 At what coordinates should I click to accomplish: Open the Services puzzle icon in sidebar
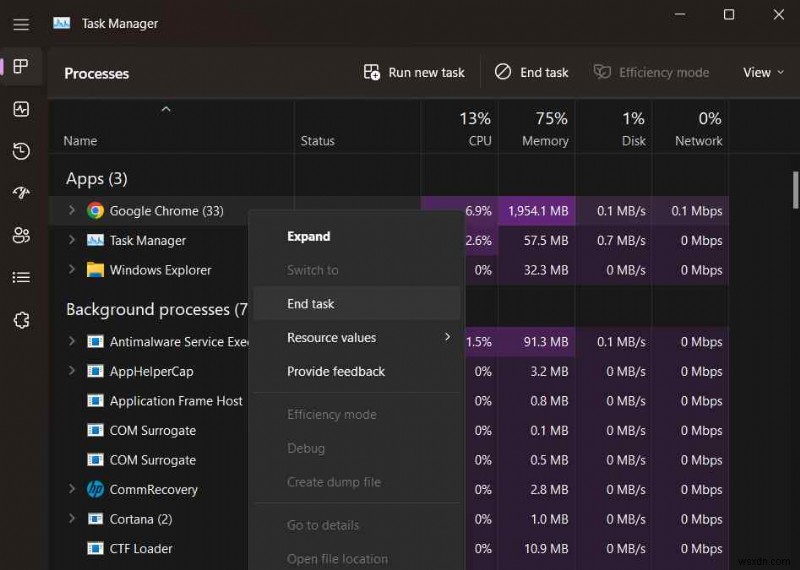[x=21, y=320]
